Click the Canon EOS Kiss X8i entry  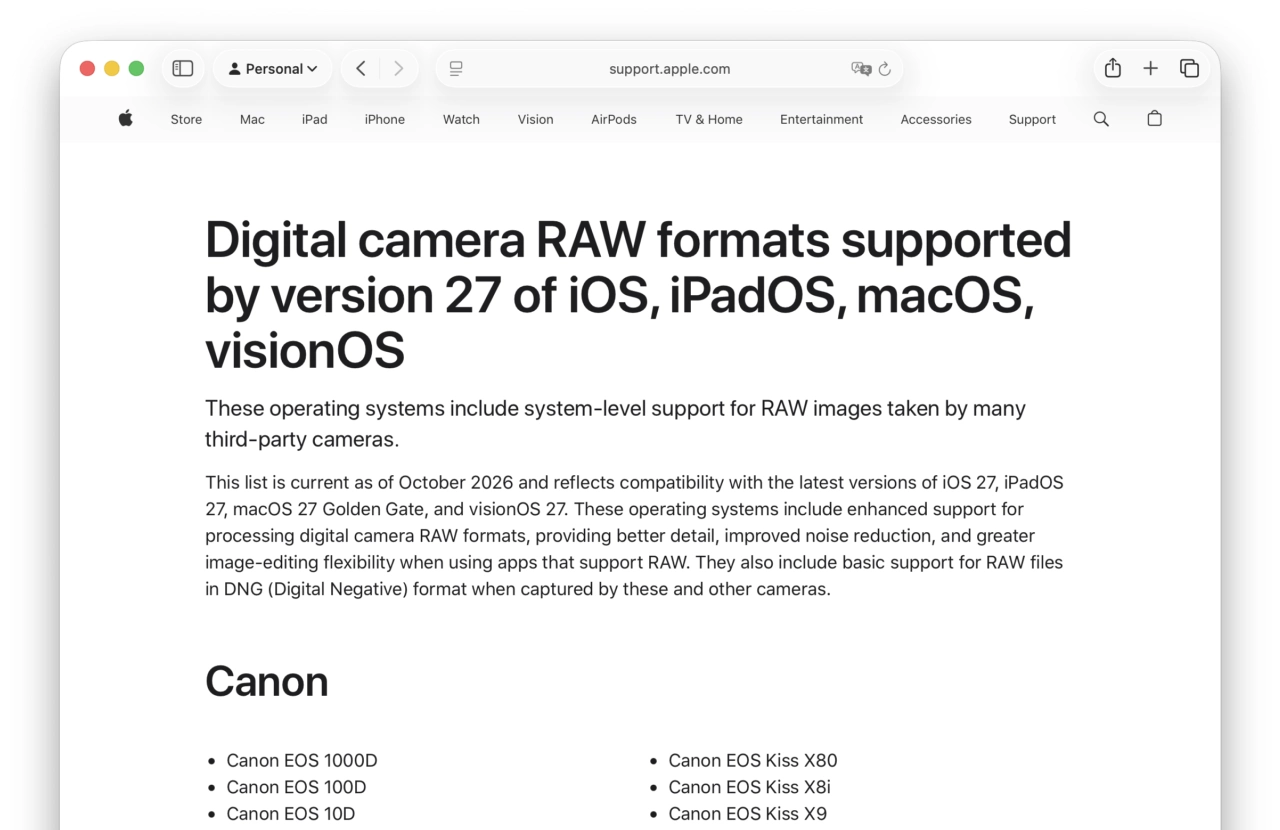point(750,787)
